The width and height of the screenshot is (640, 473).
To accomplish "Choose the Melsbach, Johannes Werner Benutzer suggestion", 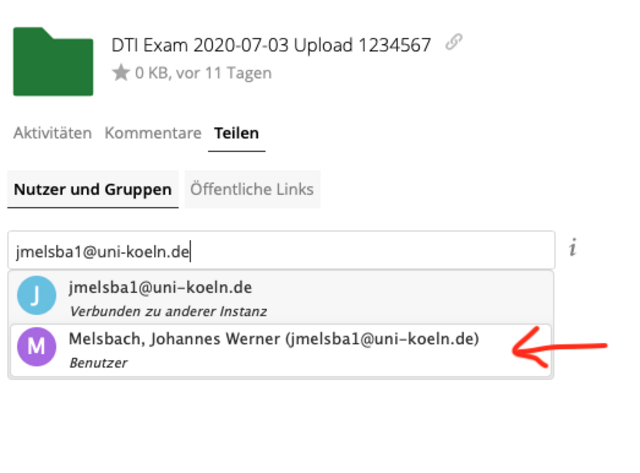I will coord(281,350).
